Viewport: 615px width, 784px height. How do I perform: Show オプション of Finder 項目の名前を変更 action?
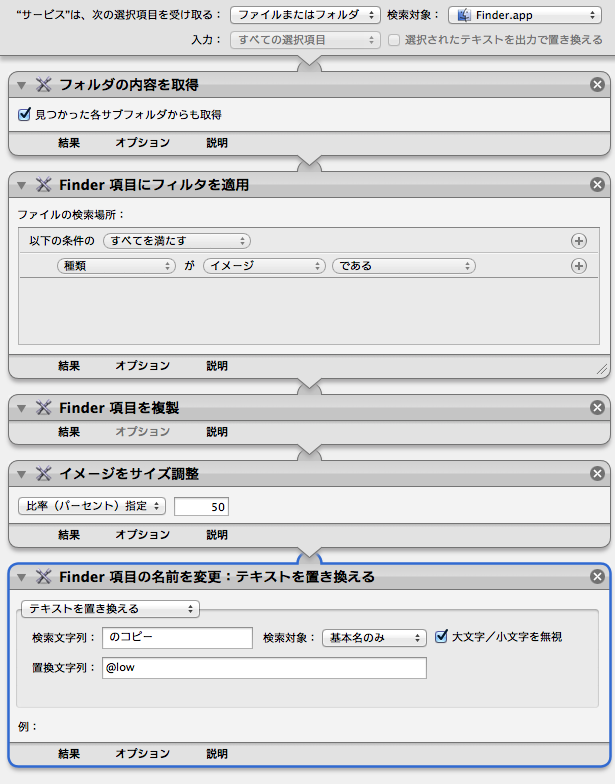pyautogui.click(x=142, y=754)
